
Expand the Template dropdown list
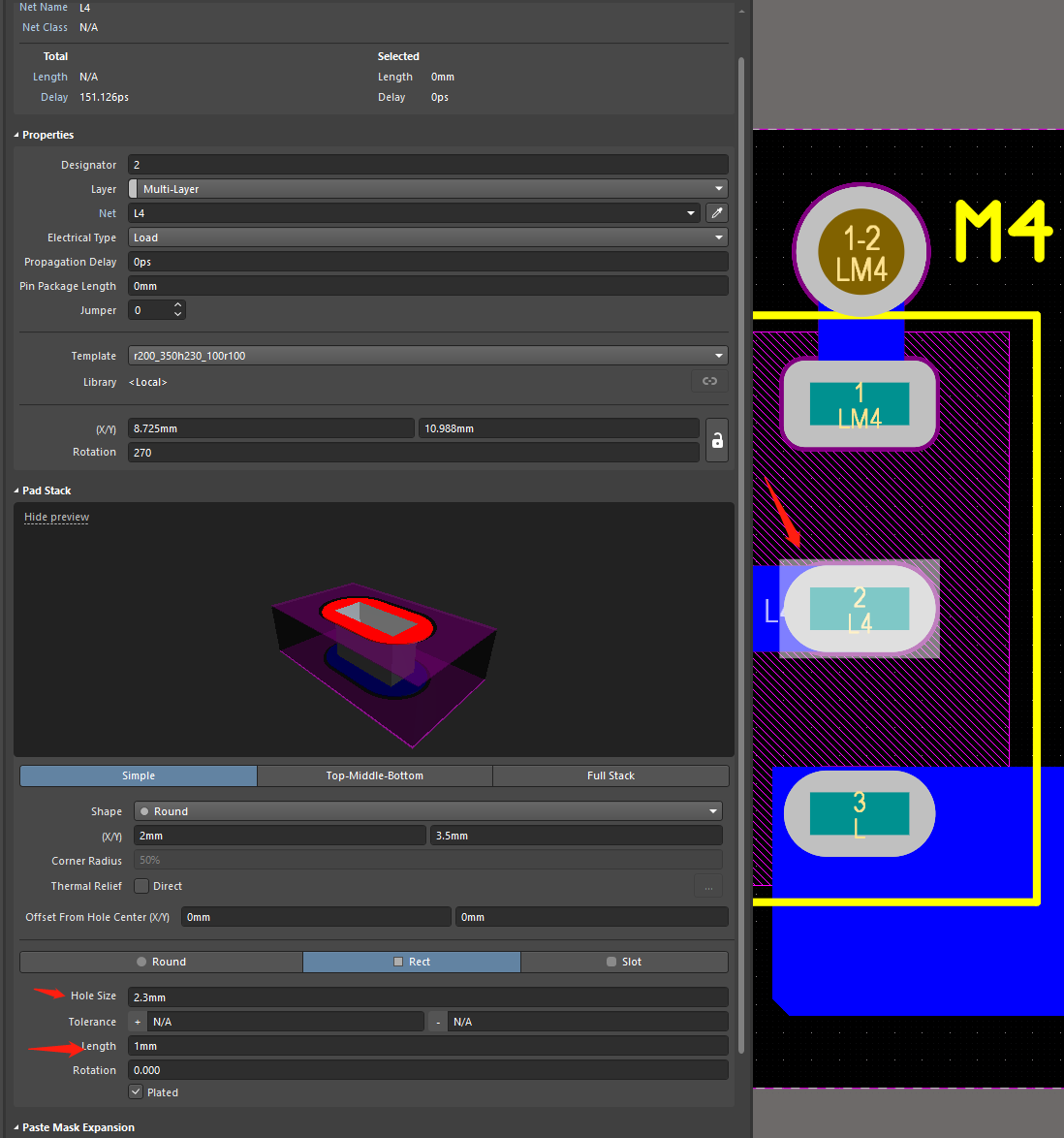coord(718,356)
